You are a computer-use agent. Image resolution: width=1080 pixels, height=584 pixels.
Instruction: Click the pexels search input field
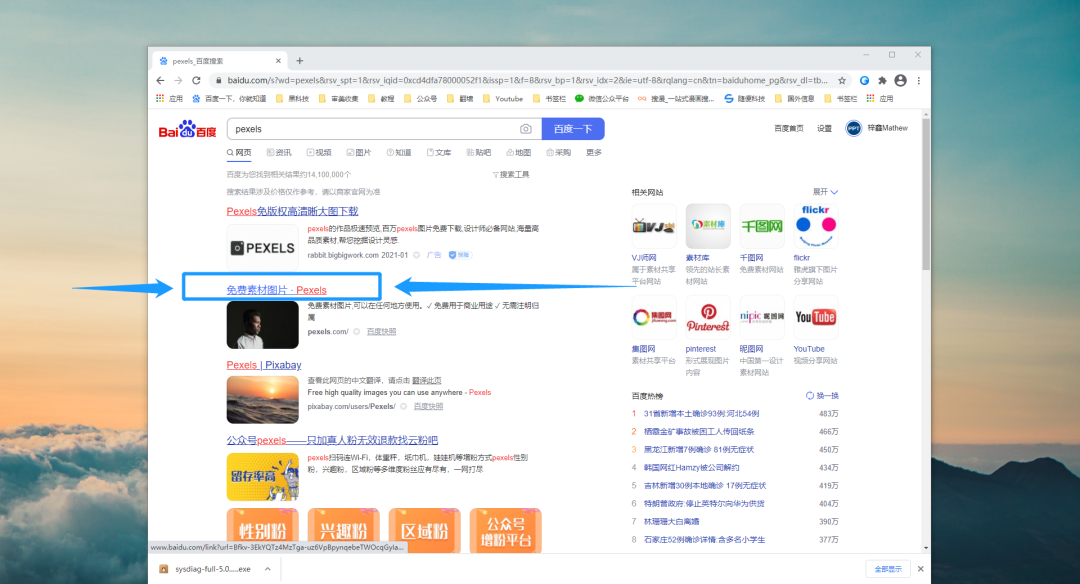[375, 129]
